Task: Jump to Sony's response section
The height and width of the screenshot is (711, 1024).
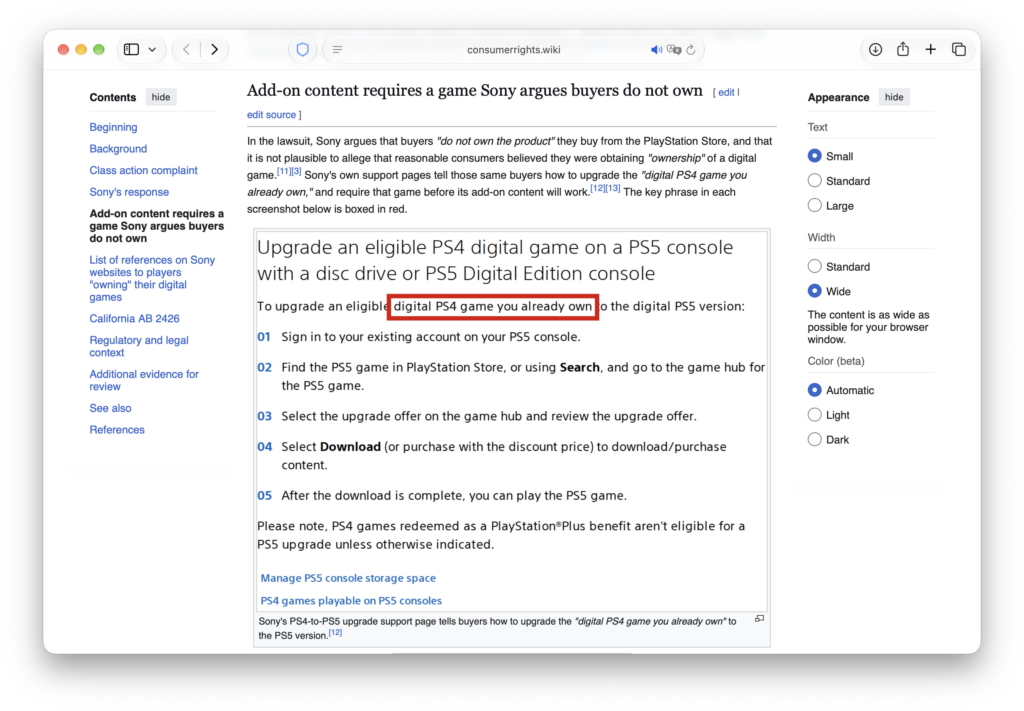Action: (x=129, y=192)
